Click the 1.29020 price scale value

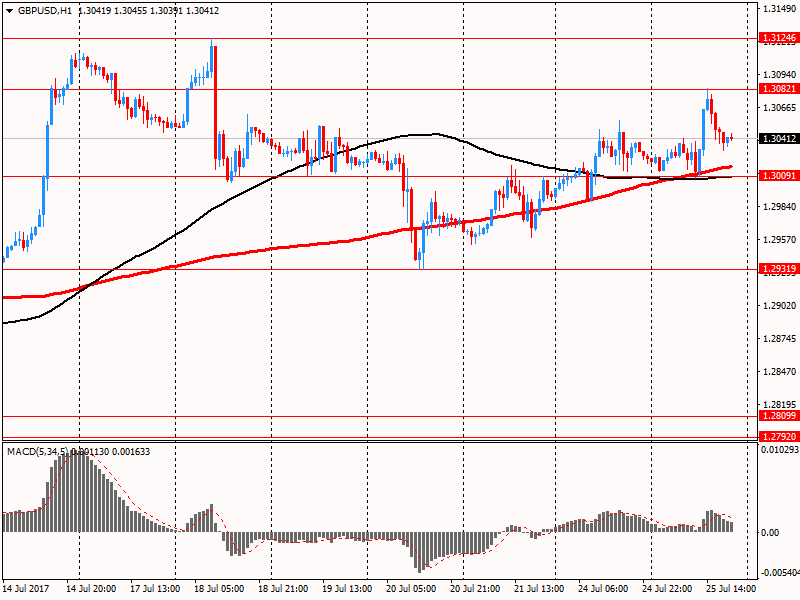pyautogui.click(x=780, y=306)
